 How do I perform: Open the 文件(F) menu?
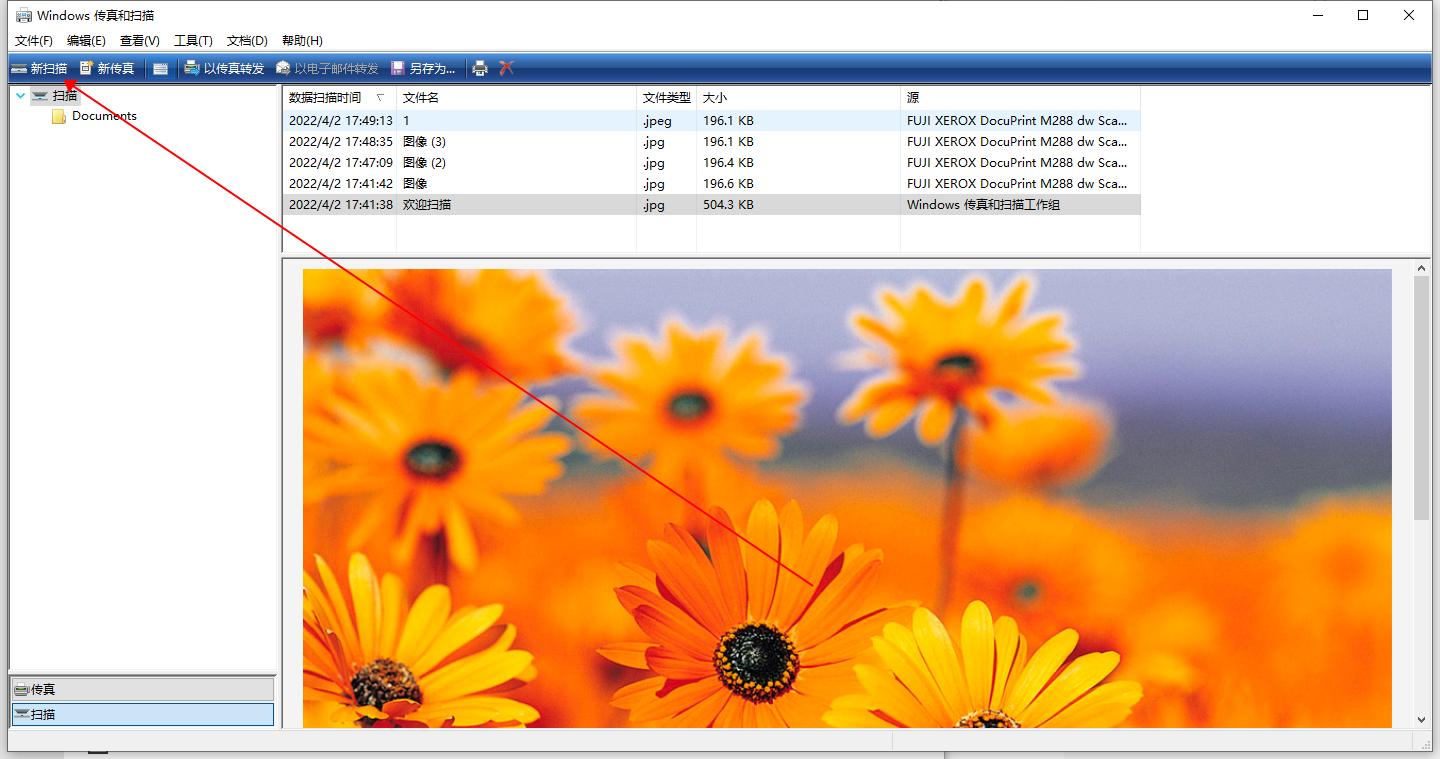(34, 41)
